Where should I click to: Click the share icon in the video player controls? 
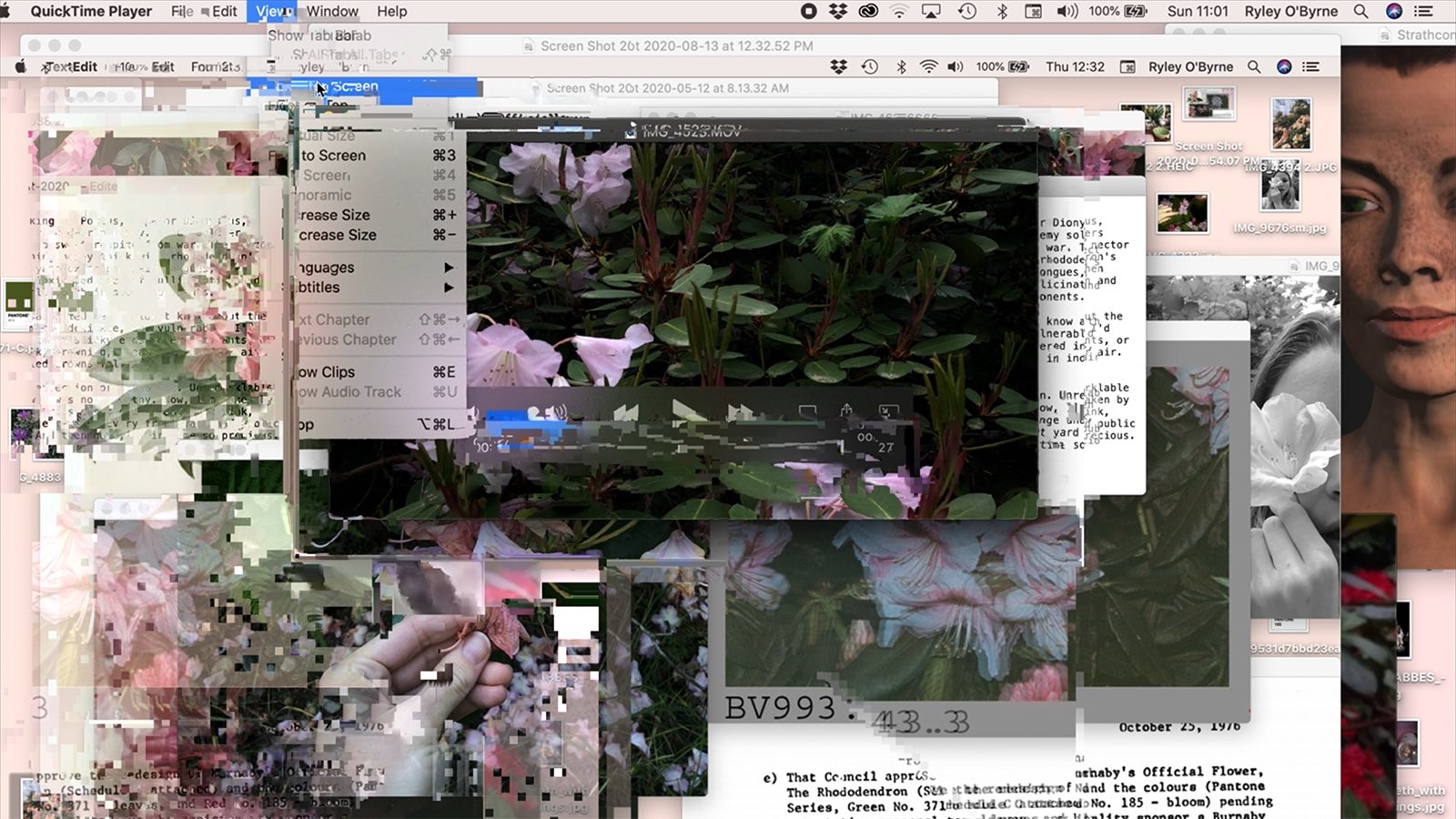point(846,411)
